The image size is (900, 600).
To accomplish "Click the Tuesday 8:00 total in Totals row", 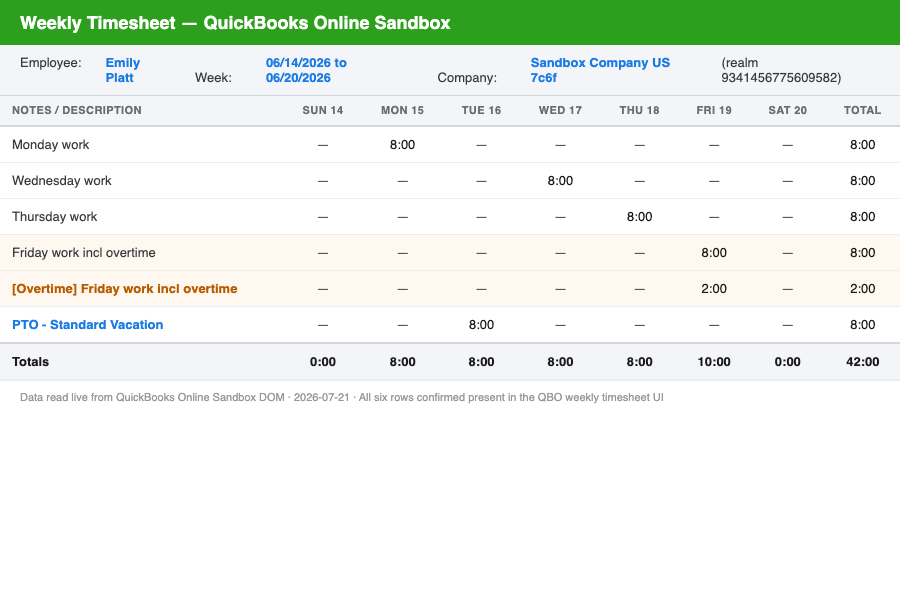I will click(x=481, y=362).
